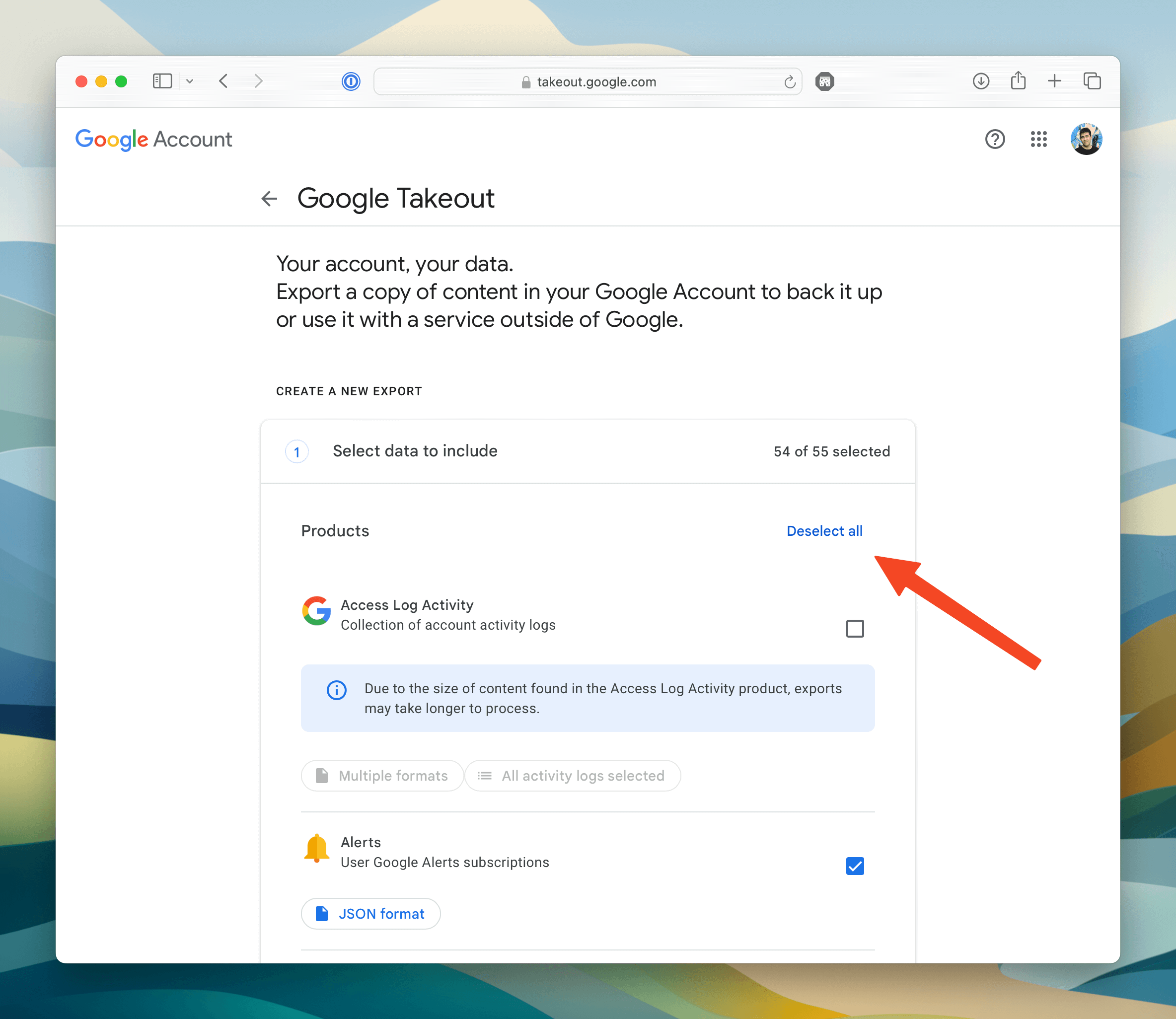Open the tab group chevron beside sidebar button
The width and height of the screenshot is (1176, 1019).
pyautogui.click(x=190, y=81)
